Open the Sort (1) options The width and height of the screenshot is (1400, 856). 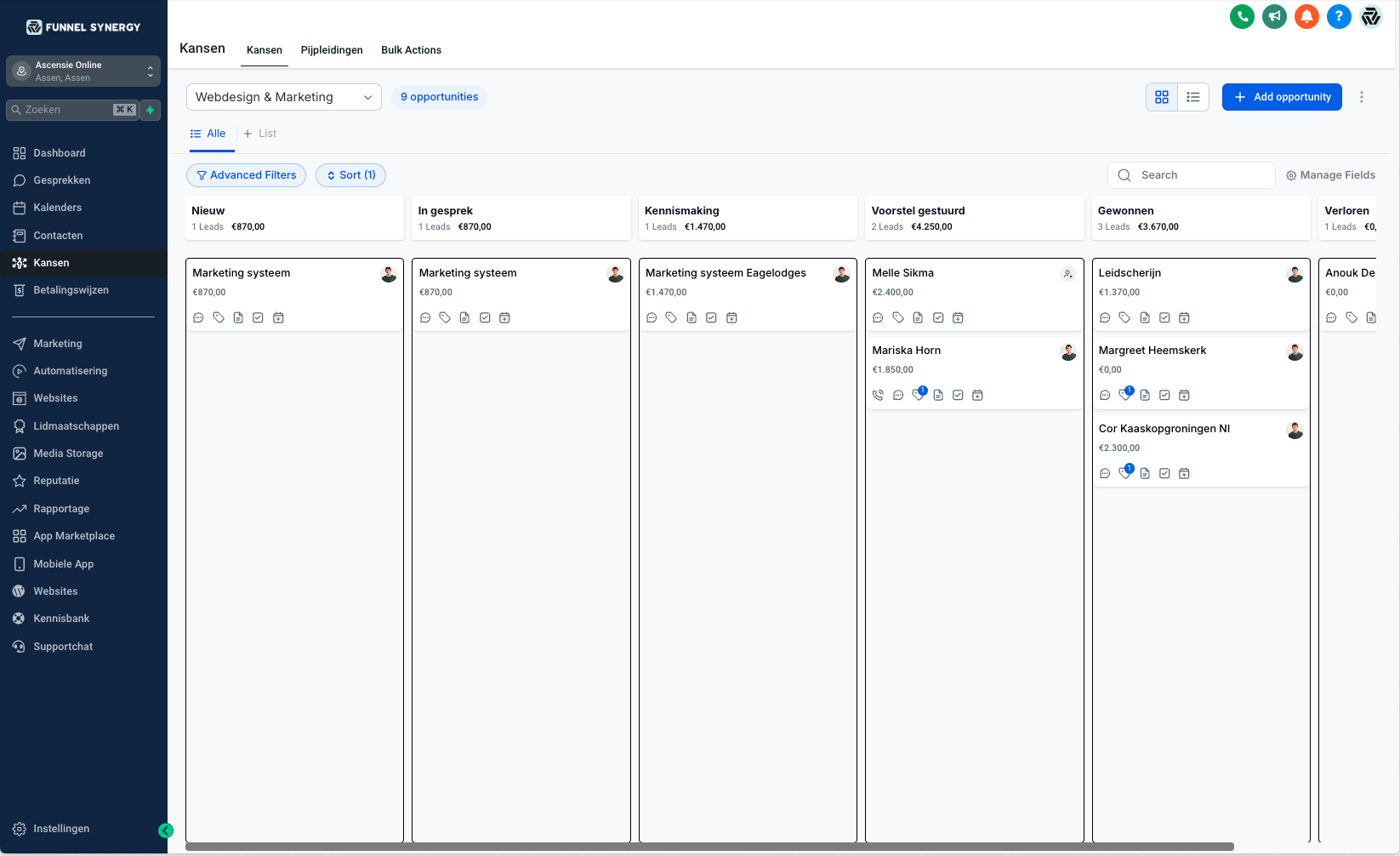350,175
